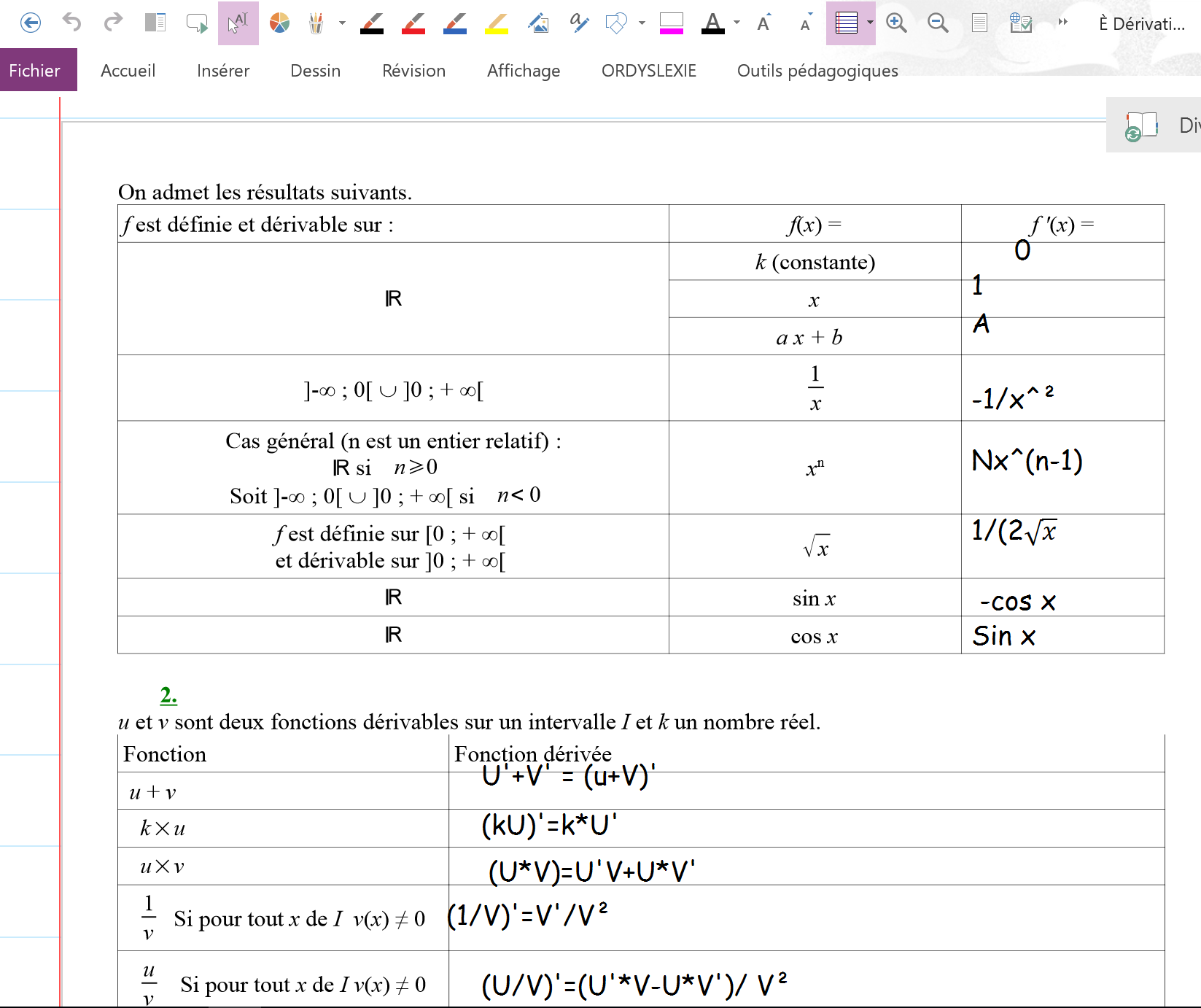Viewport: 1201px width, 1008px height.
Task: Open the color wheel picker icon
Action: [279, 23]
